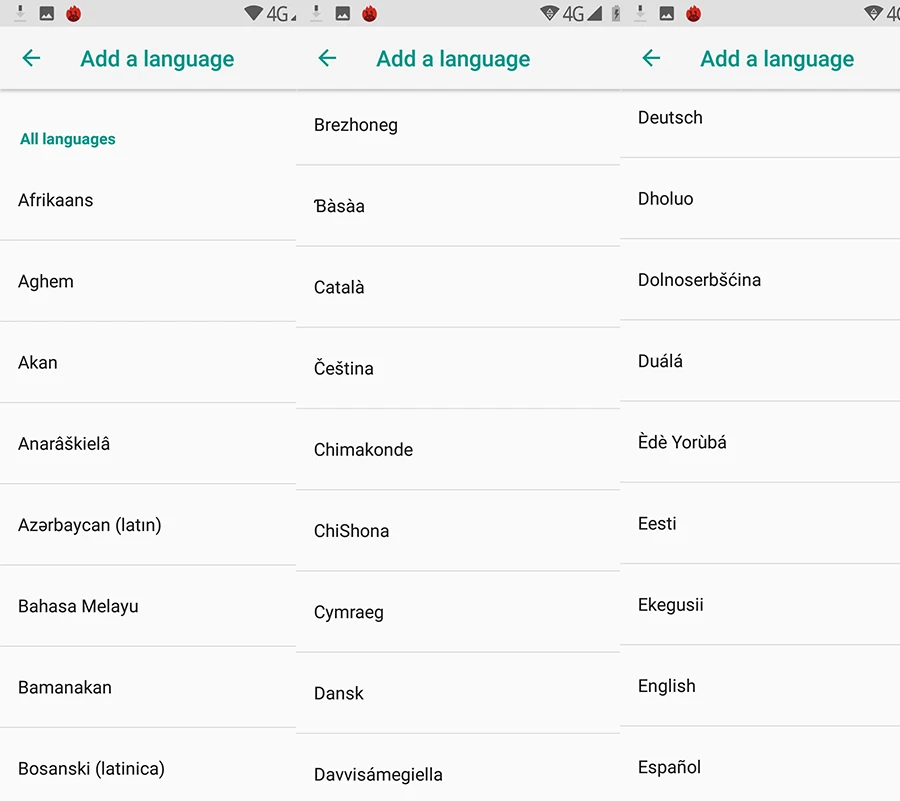This screenshot has width=900, height=801.
Task: Tap back arrow on middle screen
Action: (327, 58)
